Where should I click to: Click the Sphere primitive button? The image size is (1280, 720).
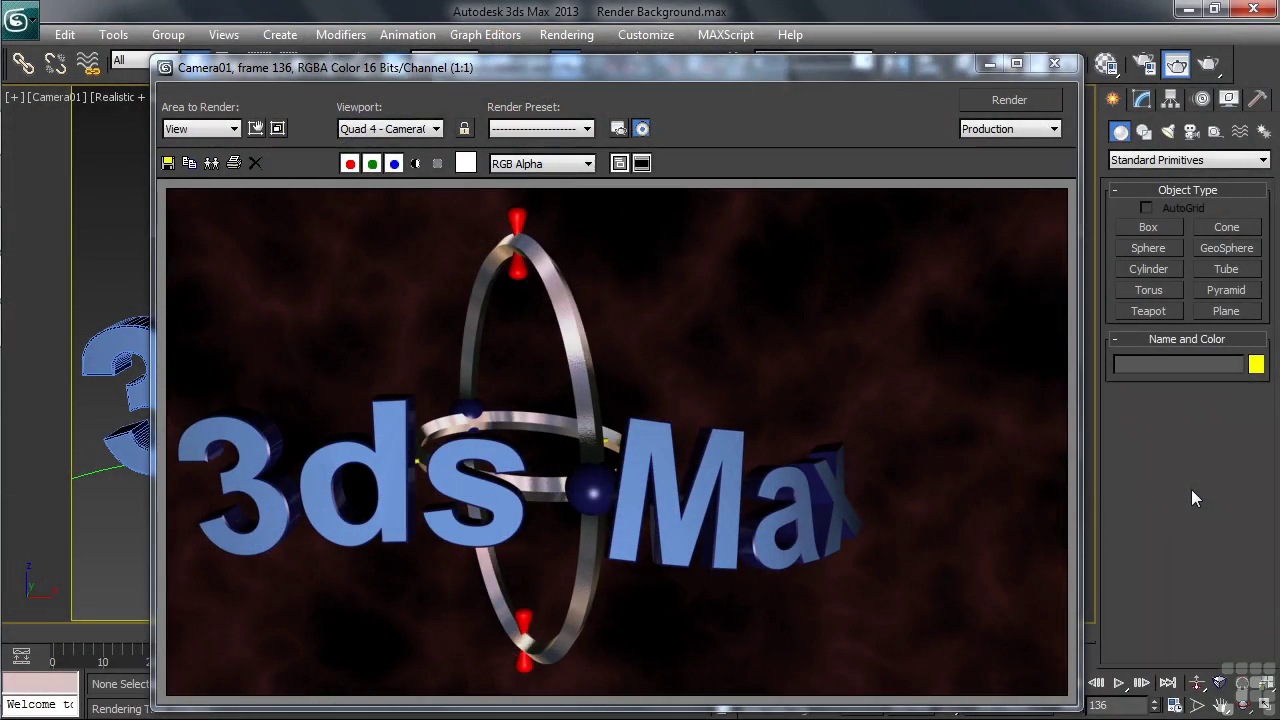tap(1148, 248)
